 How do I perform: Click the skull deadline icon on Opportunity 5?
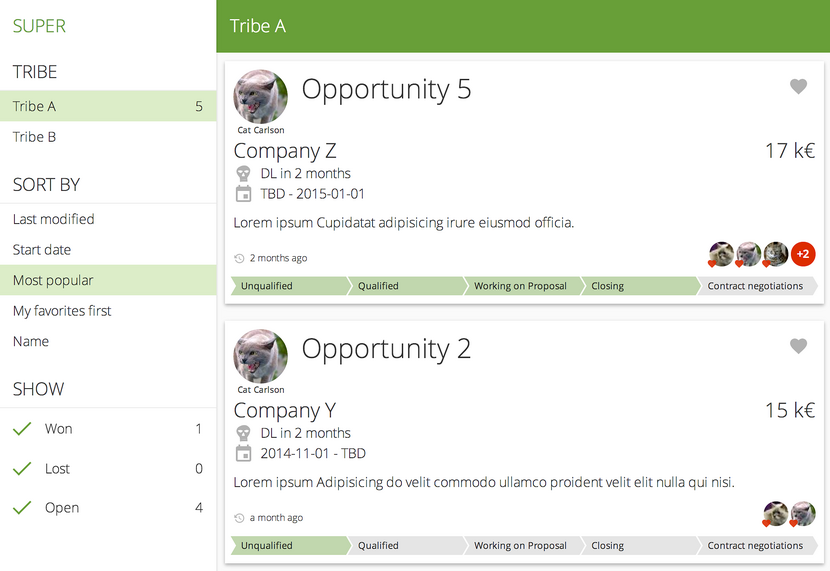243,174
